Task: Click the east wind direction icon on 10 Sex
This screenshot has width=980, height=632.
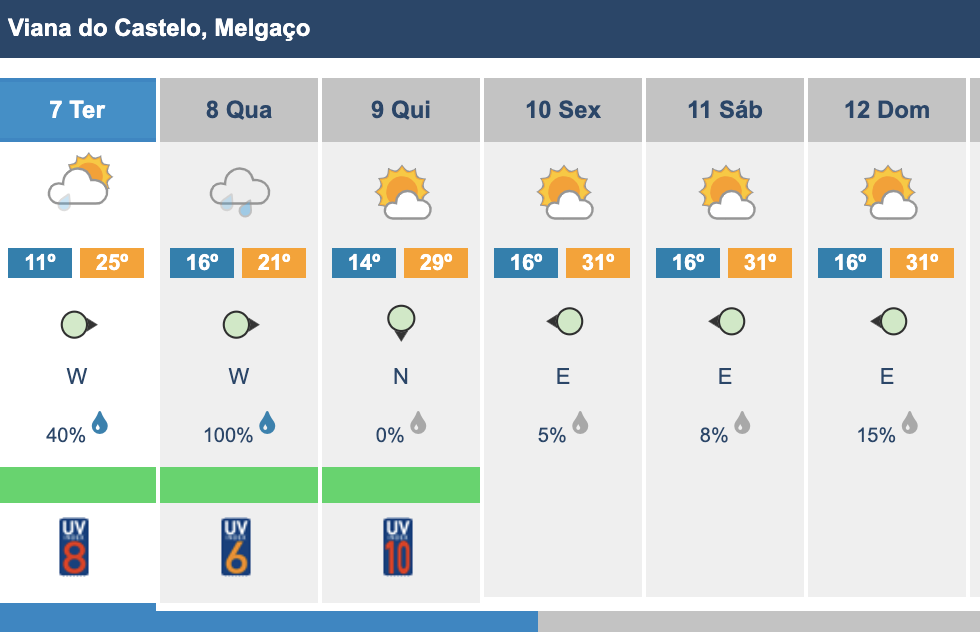Action: tap(565, 321)
